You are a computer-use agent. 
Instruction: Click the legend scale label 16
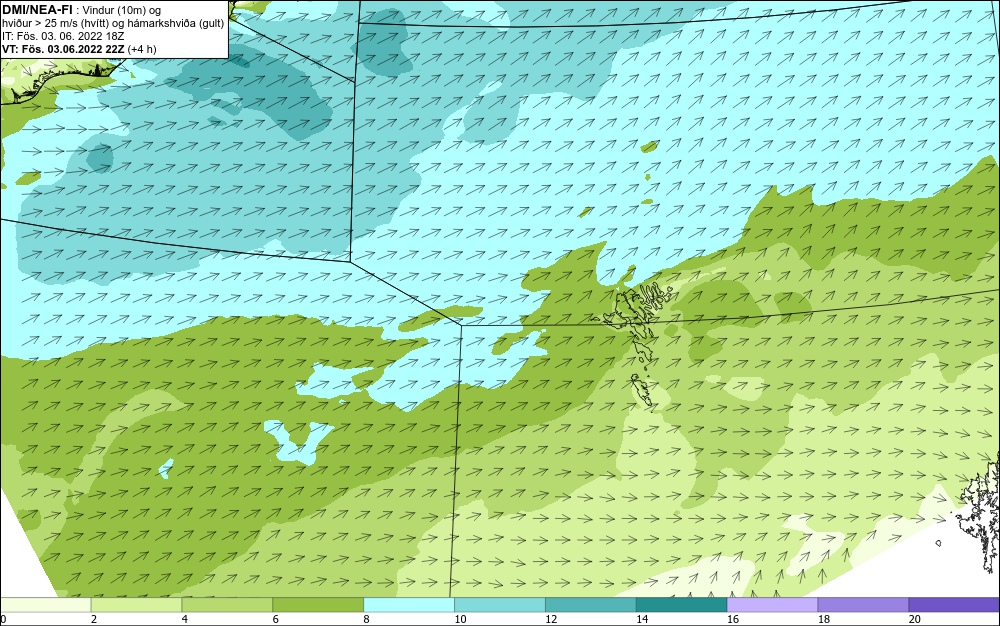[x=733, y=619]
